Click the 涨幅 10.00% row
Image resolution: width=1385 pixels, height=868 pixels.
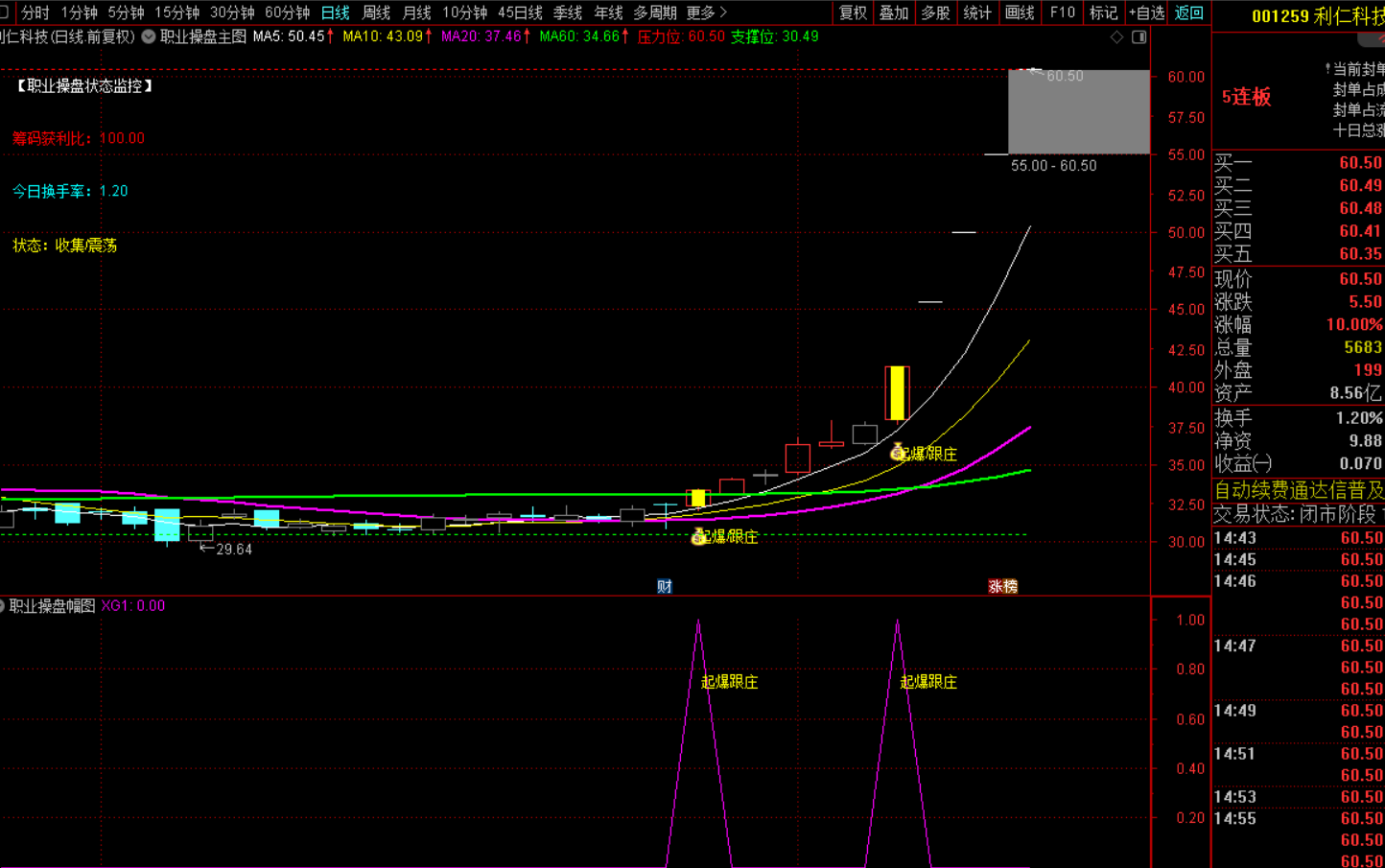[1299, 325]
